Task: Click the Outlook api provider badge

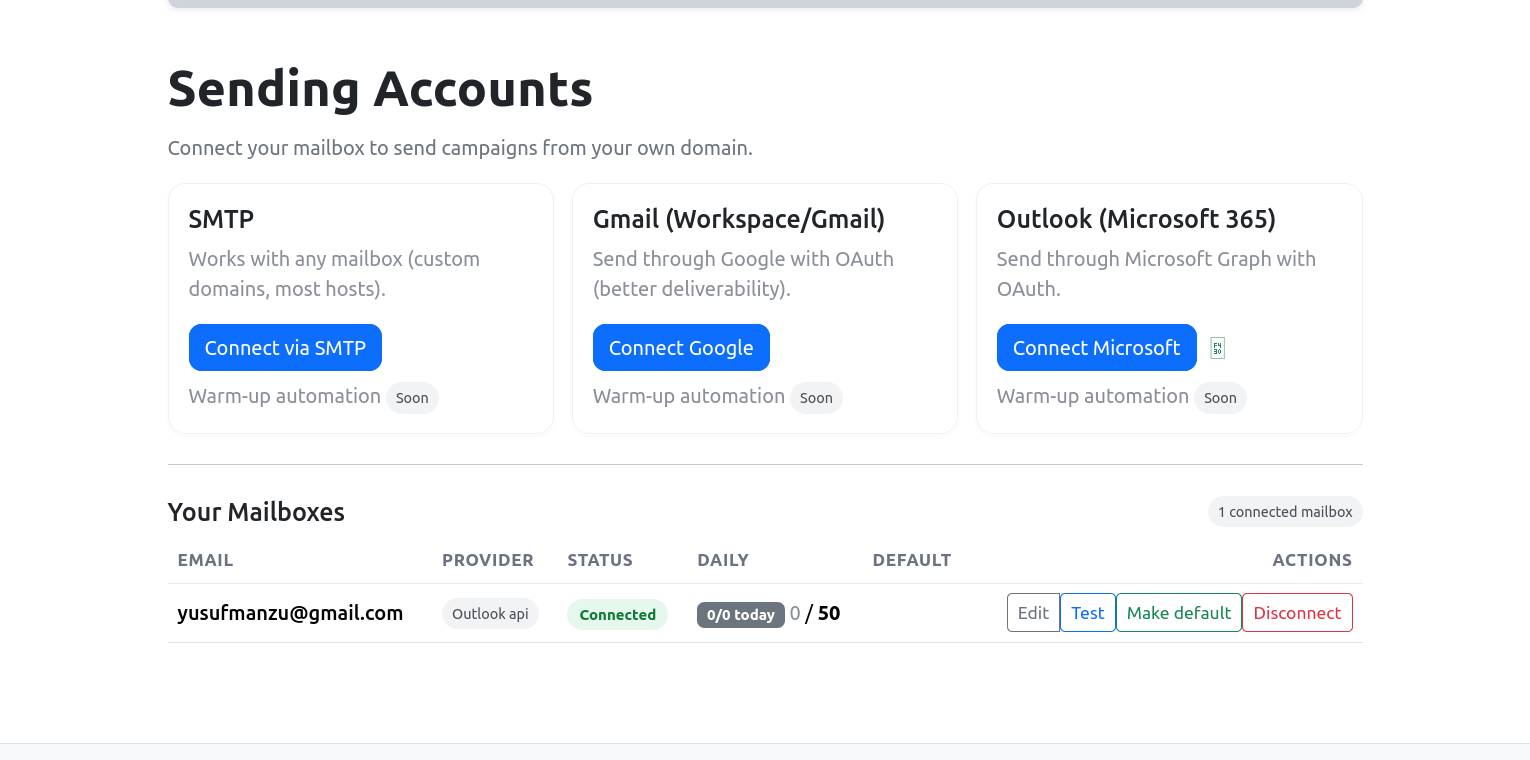Action: click(490, 614)
